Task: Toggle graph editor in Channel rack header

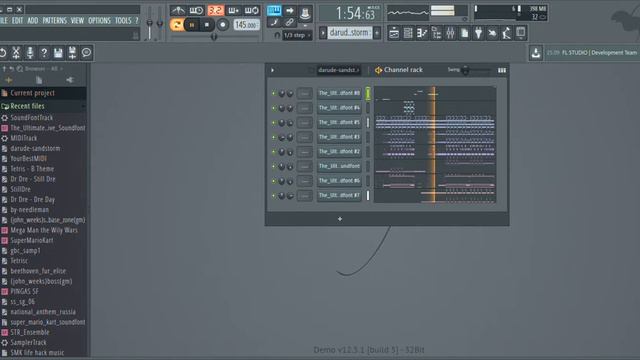Action: tap(502, 70)
